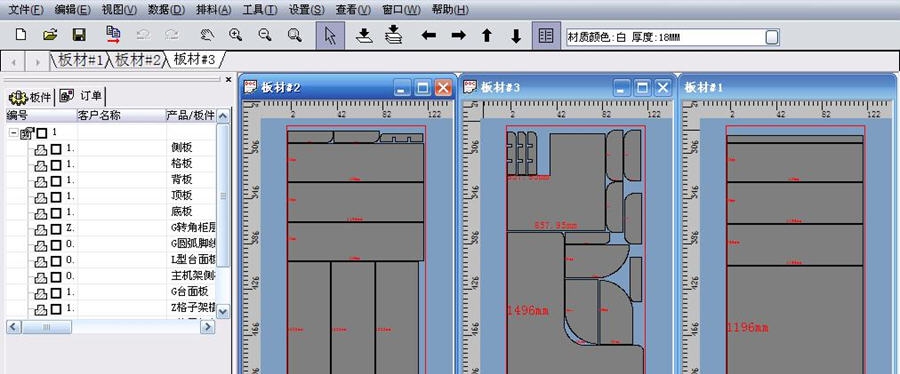Screen dimensions: 900x374
Task: Move part right with right arrow icon
Action: 458,36
